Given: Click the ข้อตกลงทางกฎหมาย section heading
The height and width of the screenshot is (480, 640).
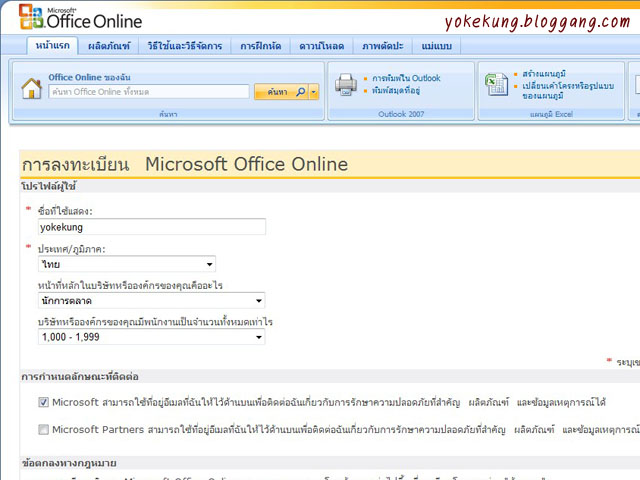Looking at the screenshot, I should tap(69, 463).
